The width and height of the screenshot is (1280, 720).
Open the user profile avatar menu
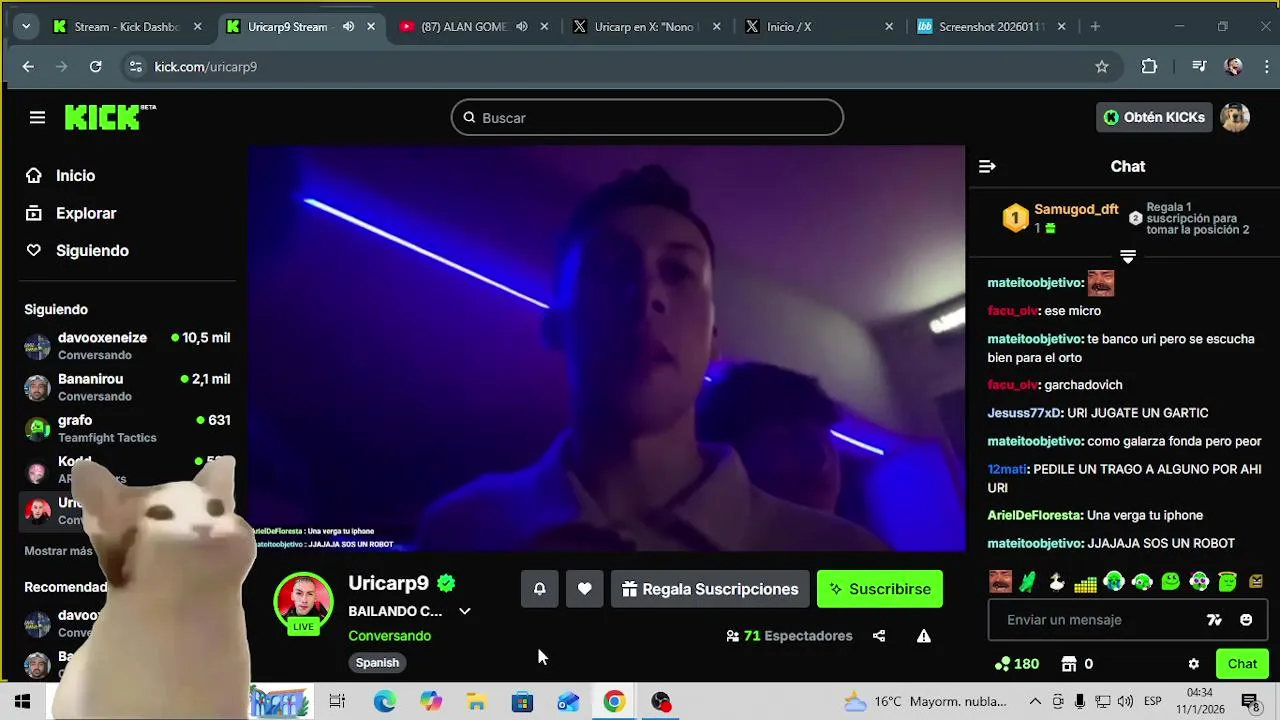coord(1235,117)
